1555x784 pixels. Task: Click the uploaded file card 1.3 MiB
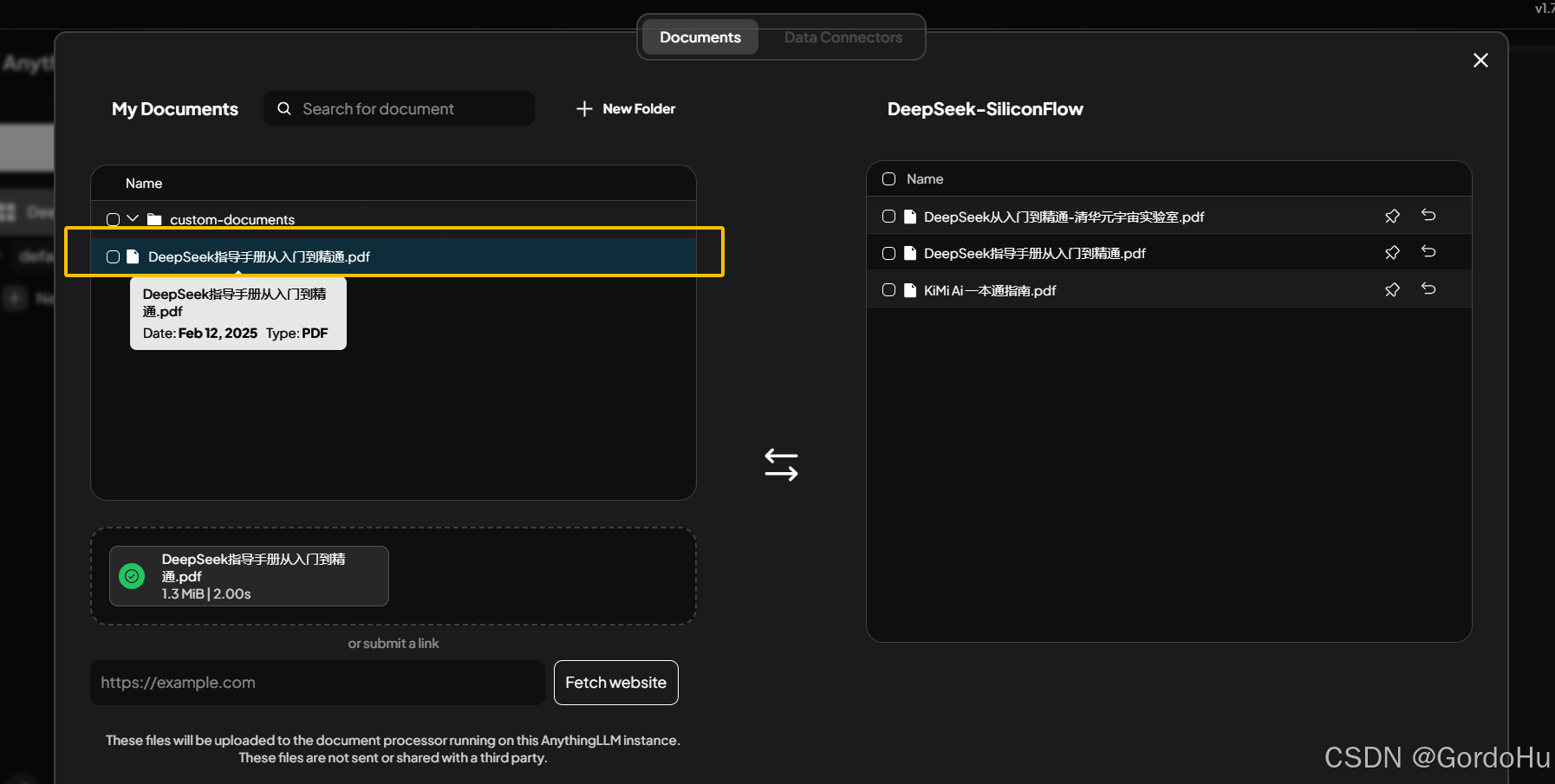pos(249,576)
